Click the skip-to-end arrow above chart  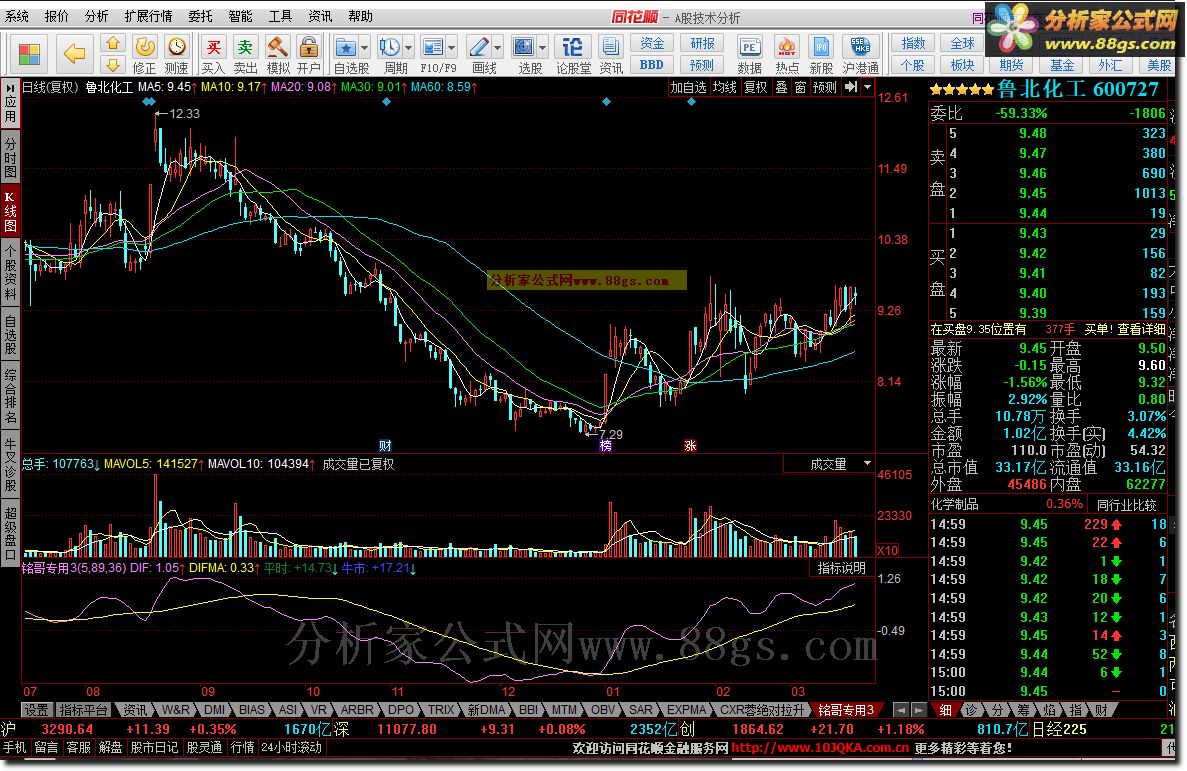coord(851,87)
